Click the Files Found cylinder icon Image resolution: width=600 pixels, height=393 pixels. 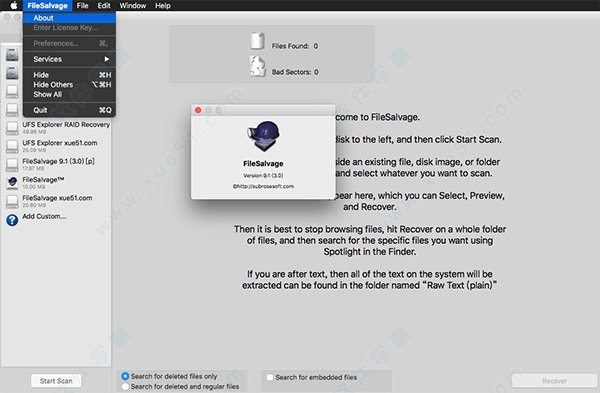[x=257, y=41]
